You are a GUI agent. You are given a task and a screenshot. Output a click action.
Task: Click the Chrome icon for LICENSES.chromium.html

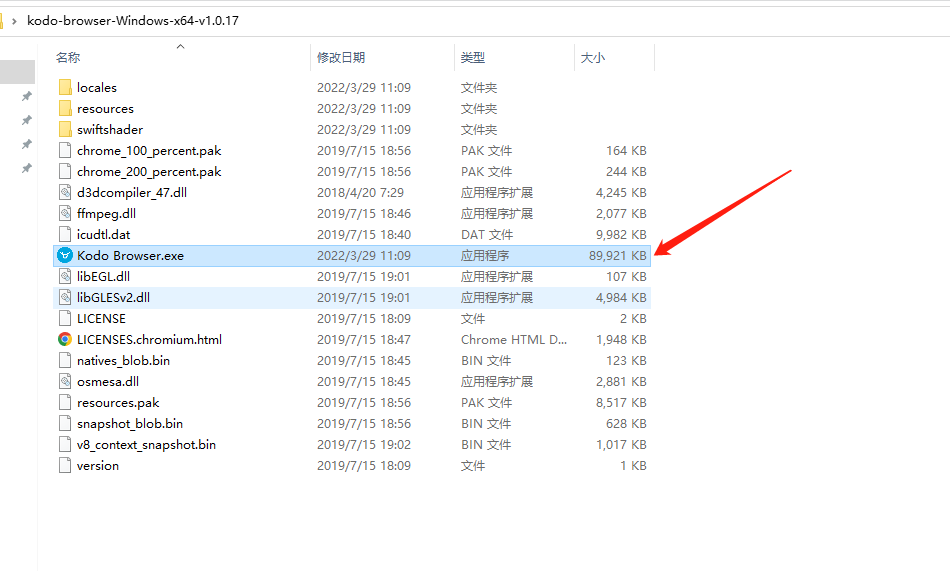[65, 339]
